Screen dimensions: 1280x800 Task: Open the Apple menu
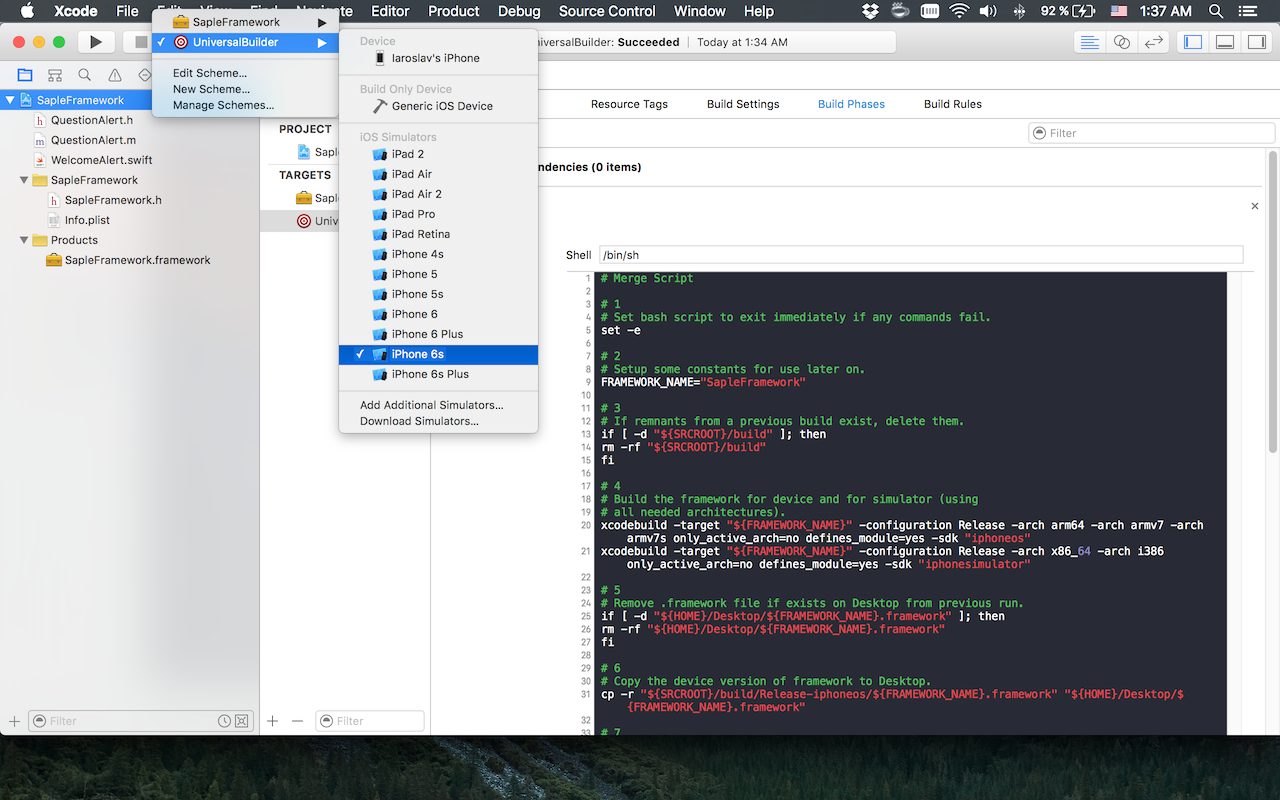(27, 11)
